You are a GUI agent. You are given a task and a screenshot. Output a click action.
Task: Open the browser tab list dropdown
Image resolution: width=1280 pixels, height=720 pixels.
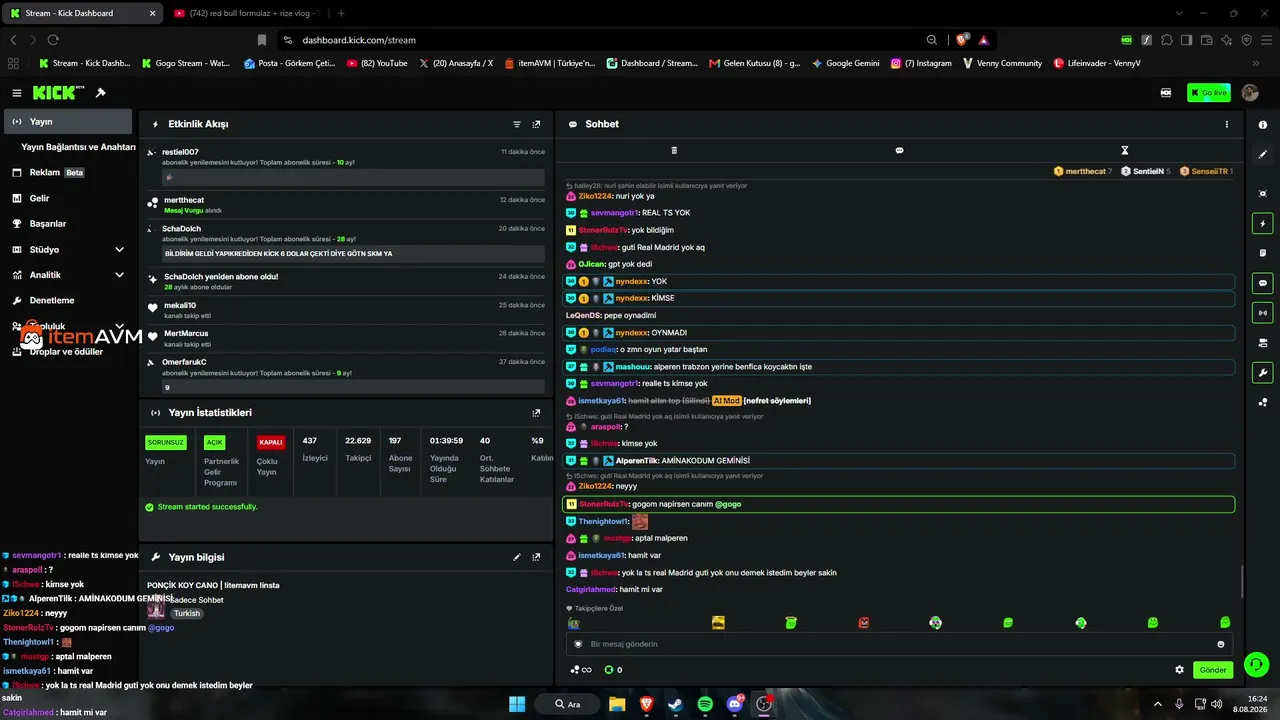1178,13
